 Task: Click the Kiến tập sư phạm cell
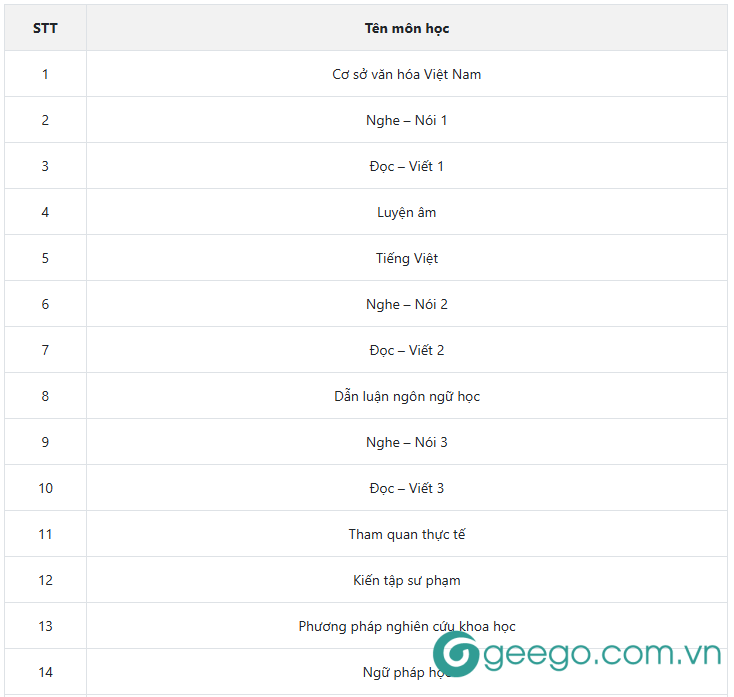(x=407, y=580)
